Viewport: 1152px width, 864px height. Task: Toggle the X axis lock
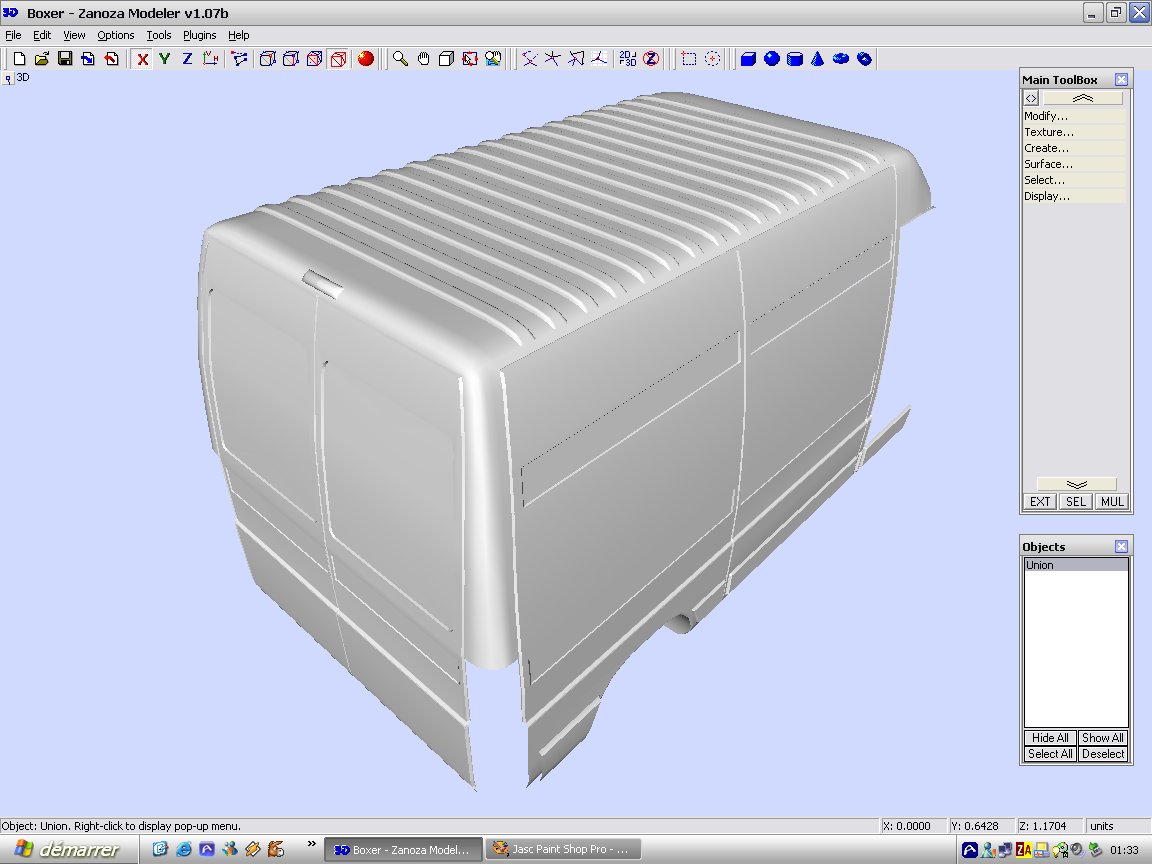tap(143, 59)
